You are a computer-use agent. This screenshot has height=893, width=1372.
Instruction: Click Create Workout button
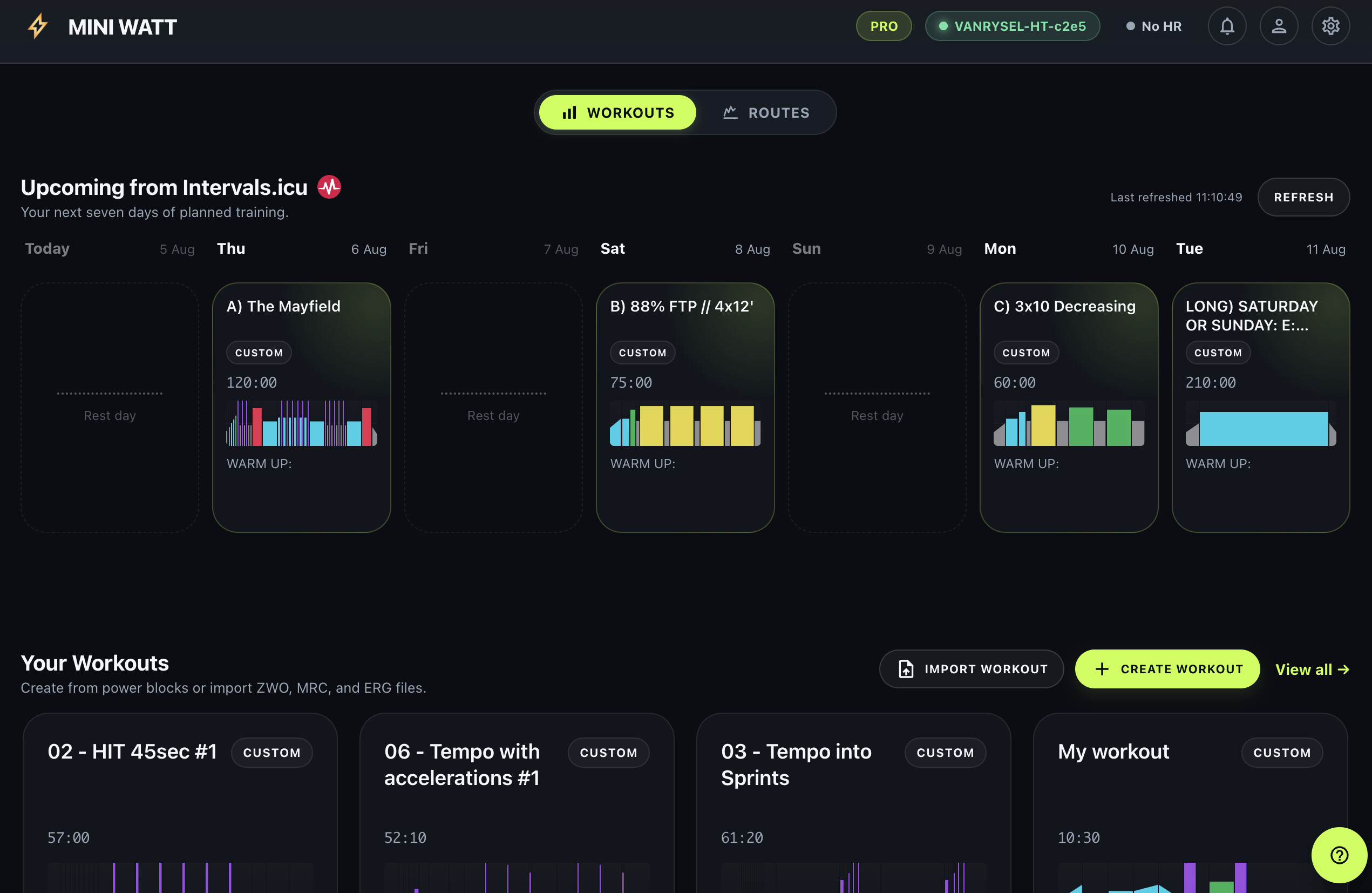coord(1167,669)
